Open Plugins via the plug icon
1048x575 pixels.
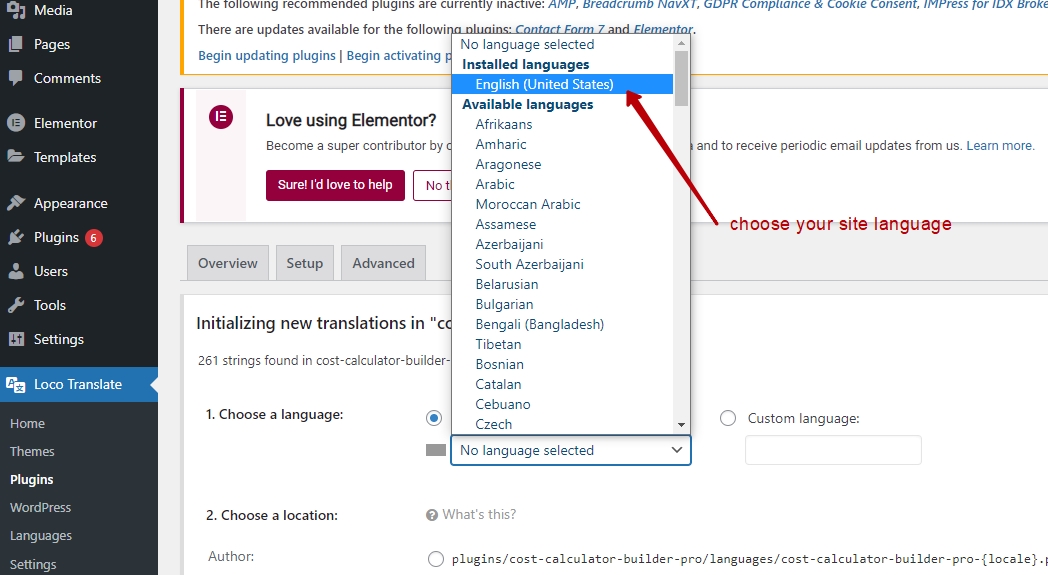coord(16,237)
